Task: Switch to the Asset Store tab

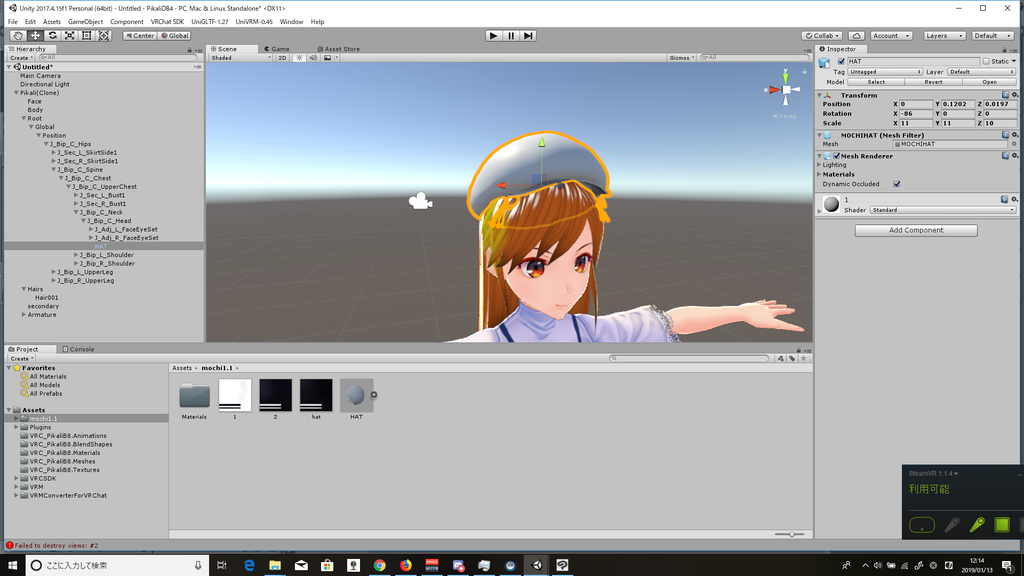Action: 338,49
